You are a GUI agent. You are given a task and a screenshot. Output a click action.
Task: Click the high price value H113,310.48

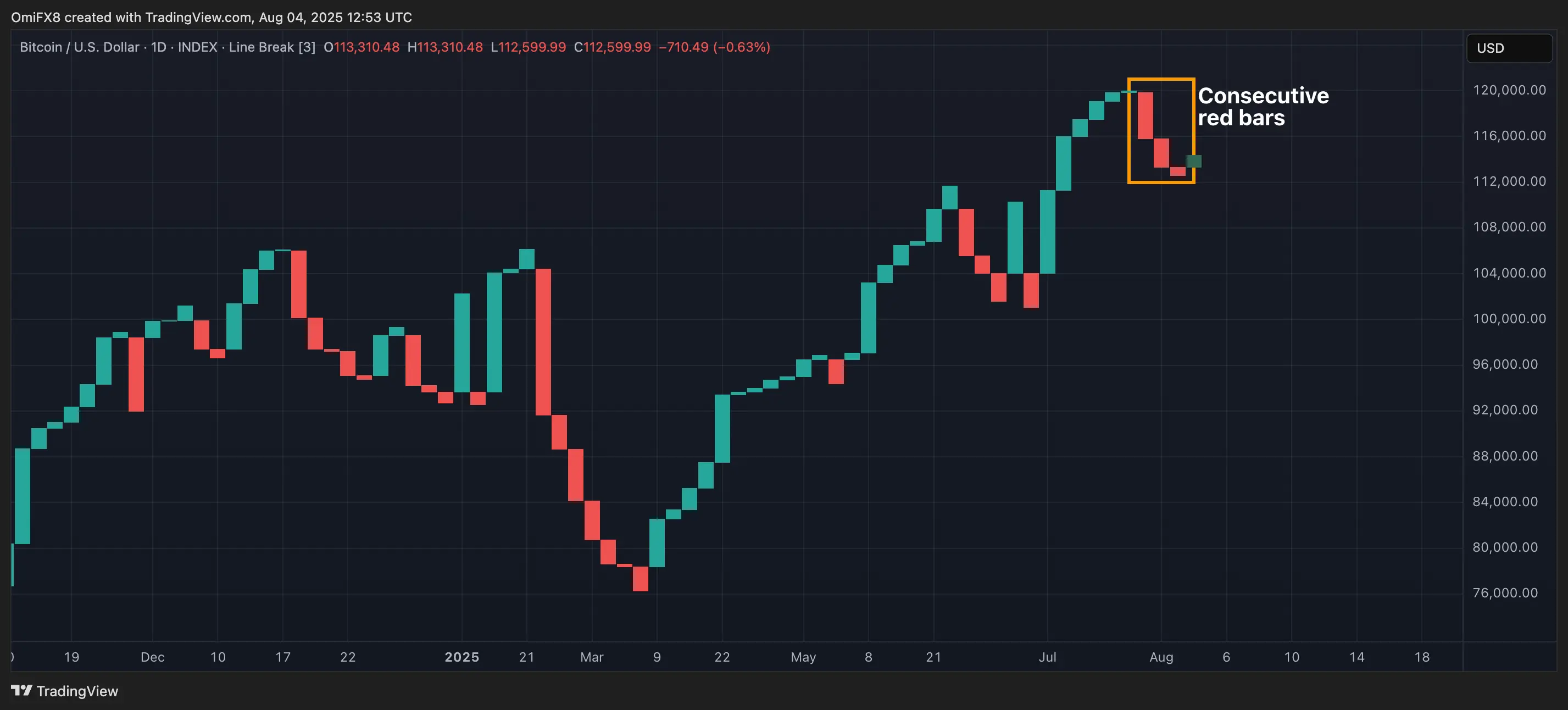coord(445,47)
